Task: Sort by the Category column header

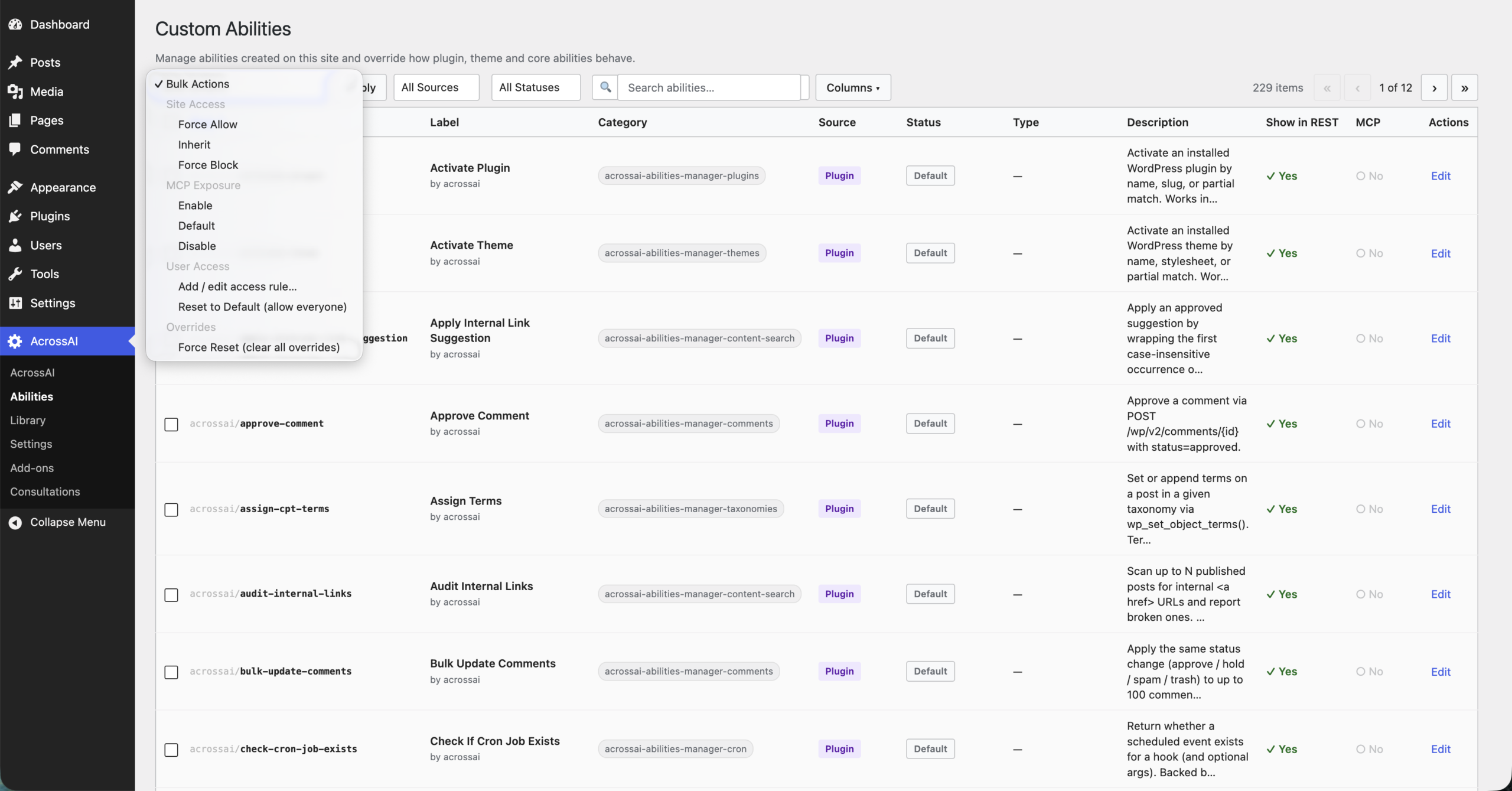Action: click(623, 122)
